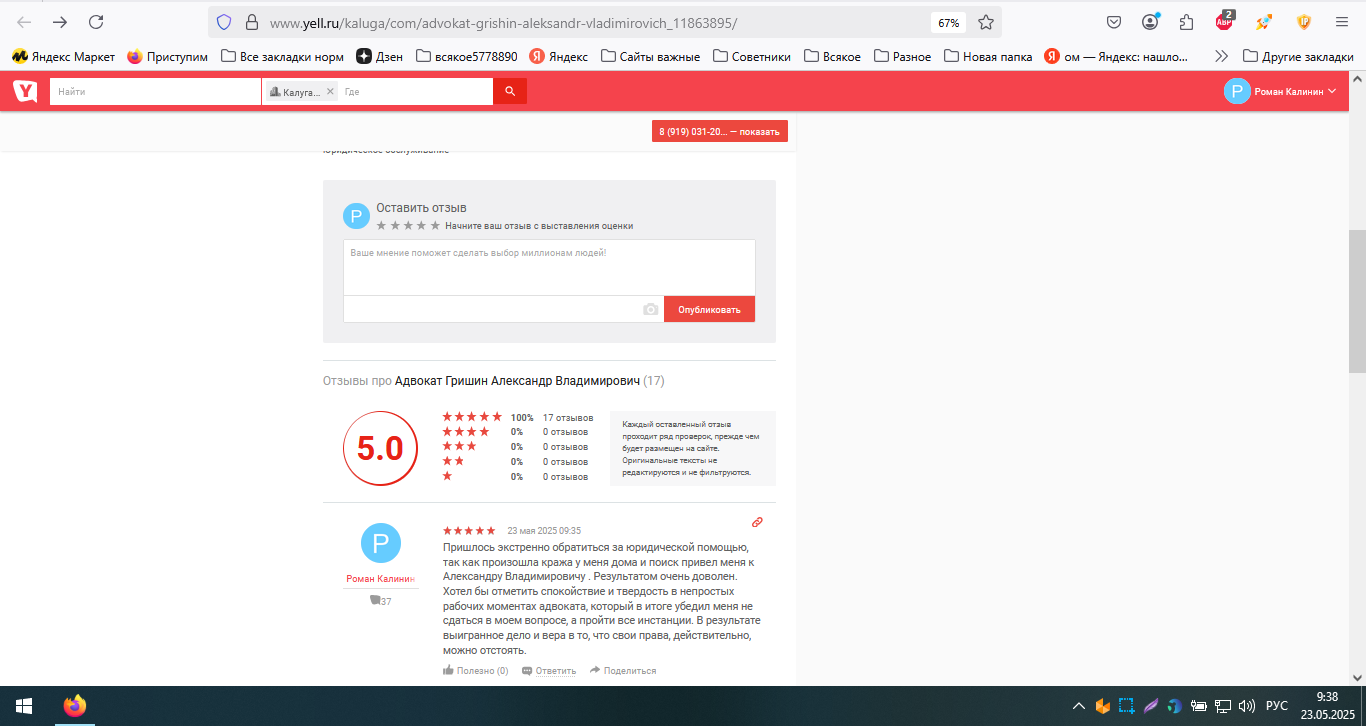Open Другие закладки folder

click(1298, 57)
